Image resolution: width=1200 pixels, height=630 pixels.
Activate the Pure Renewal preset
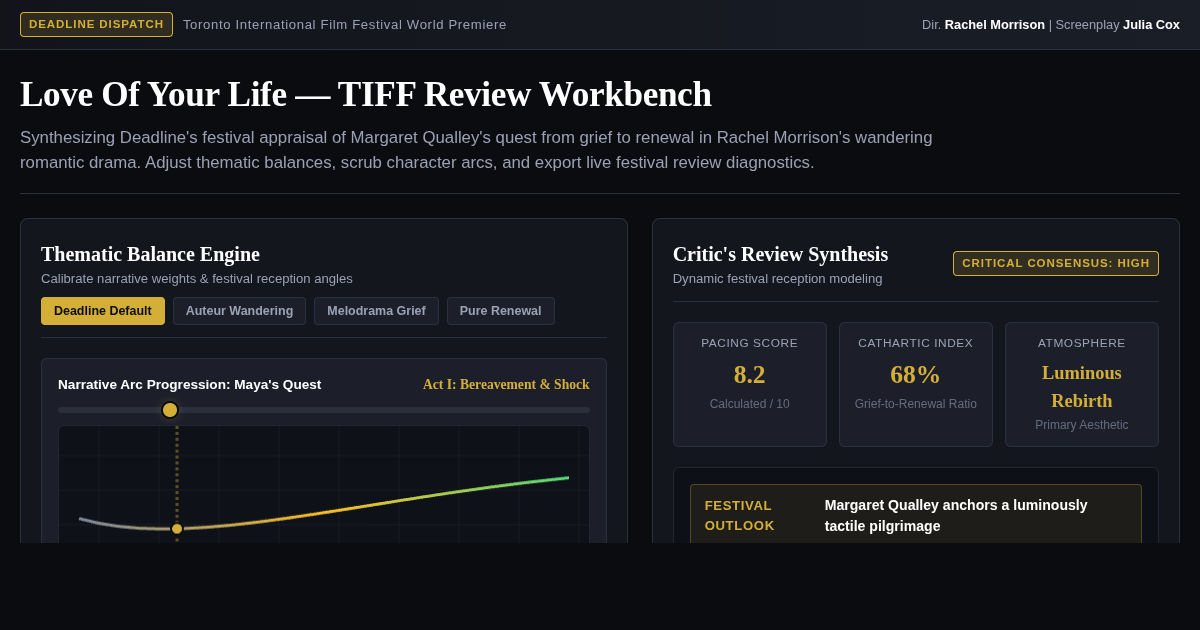[500, 311]
